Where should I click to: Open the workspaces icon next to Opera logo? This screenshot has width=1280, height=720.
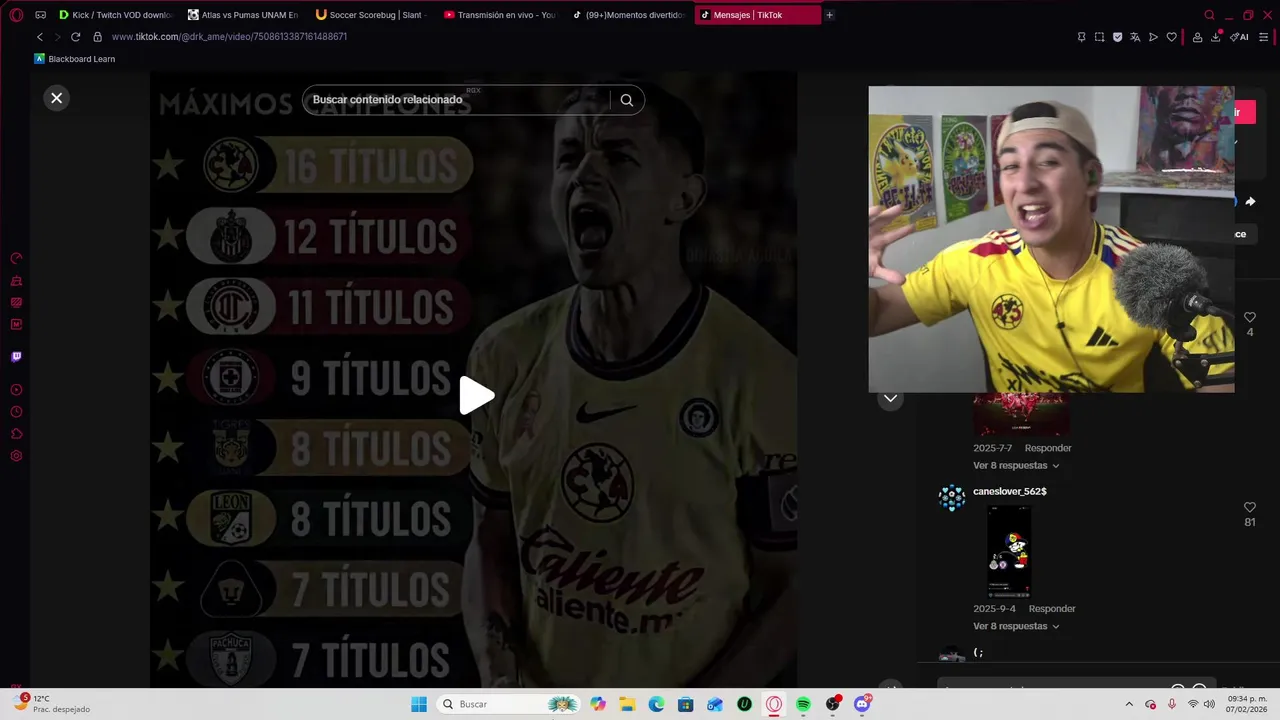click(x=40, y=15)
